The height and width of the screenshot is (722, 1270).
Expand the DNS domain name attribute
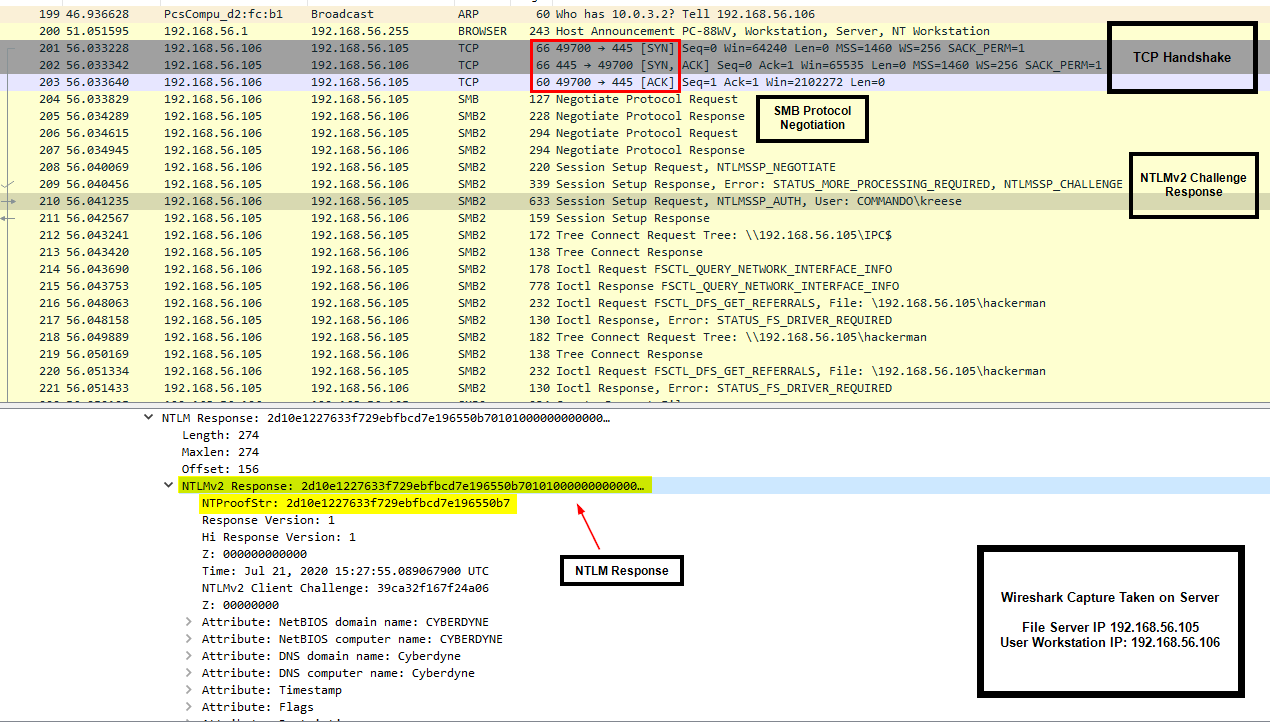188,656
